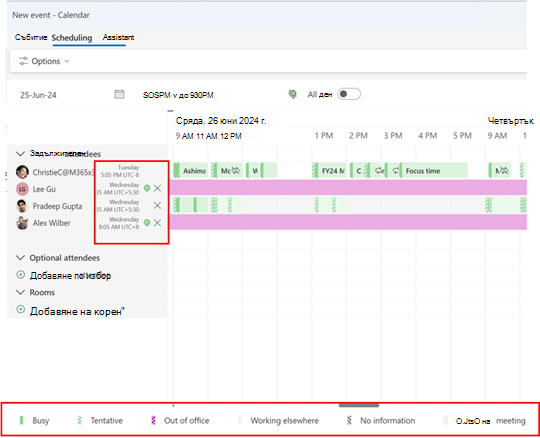Screen dimensions: 540x438
Task: Click the No information legend swatch
Action: [x=349, y=420]
